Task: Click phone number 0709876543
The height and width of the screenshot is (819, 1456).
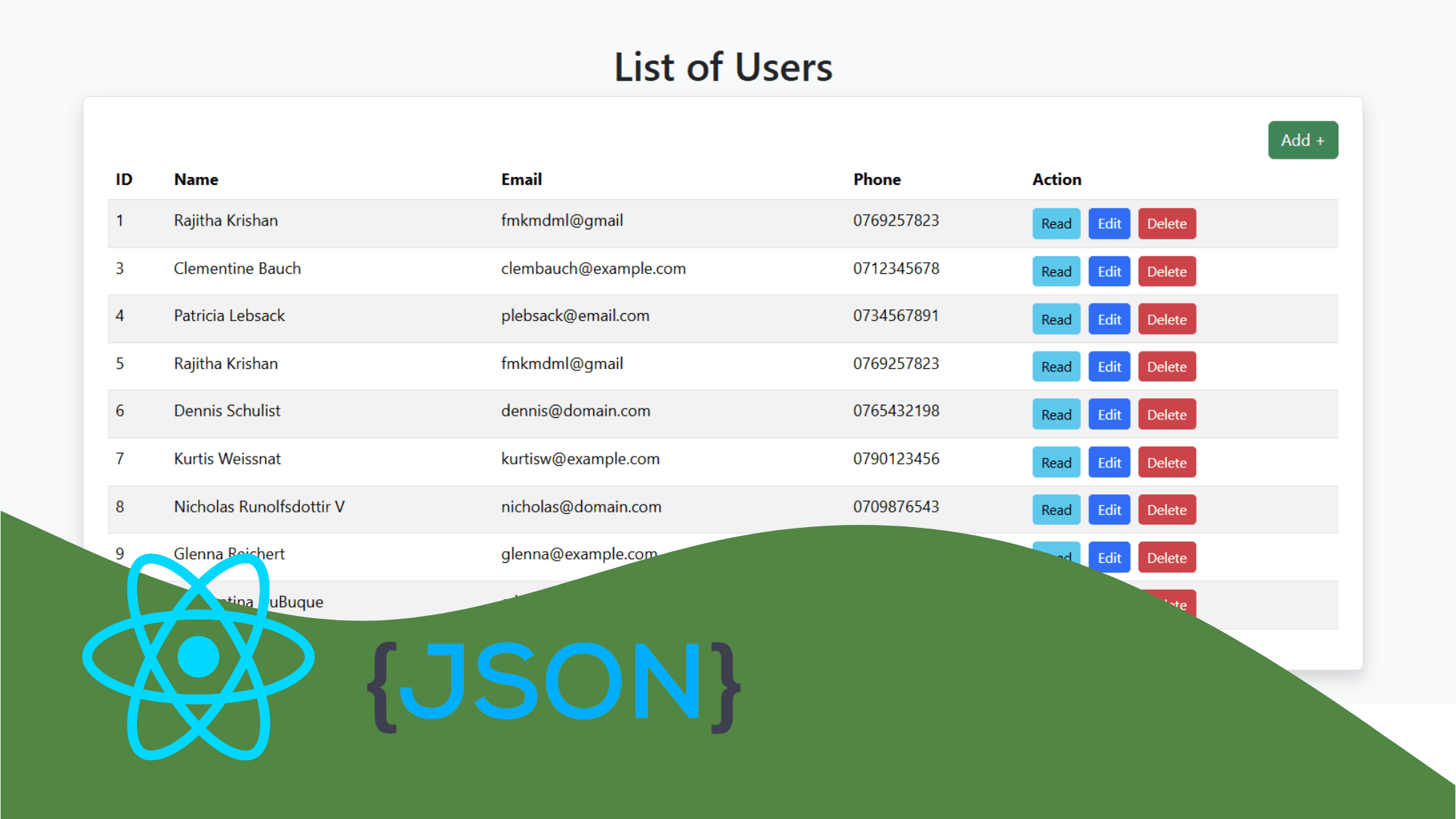Action: point(896,507)
